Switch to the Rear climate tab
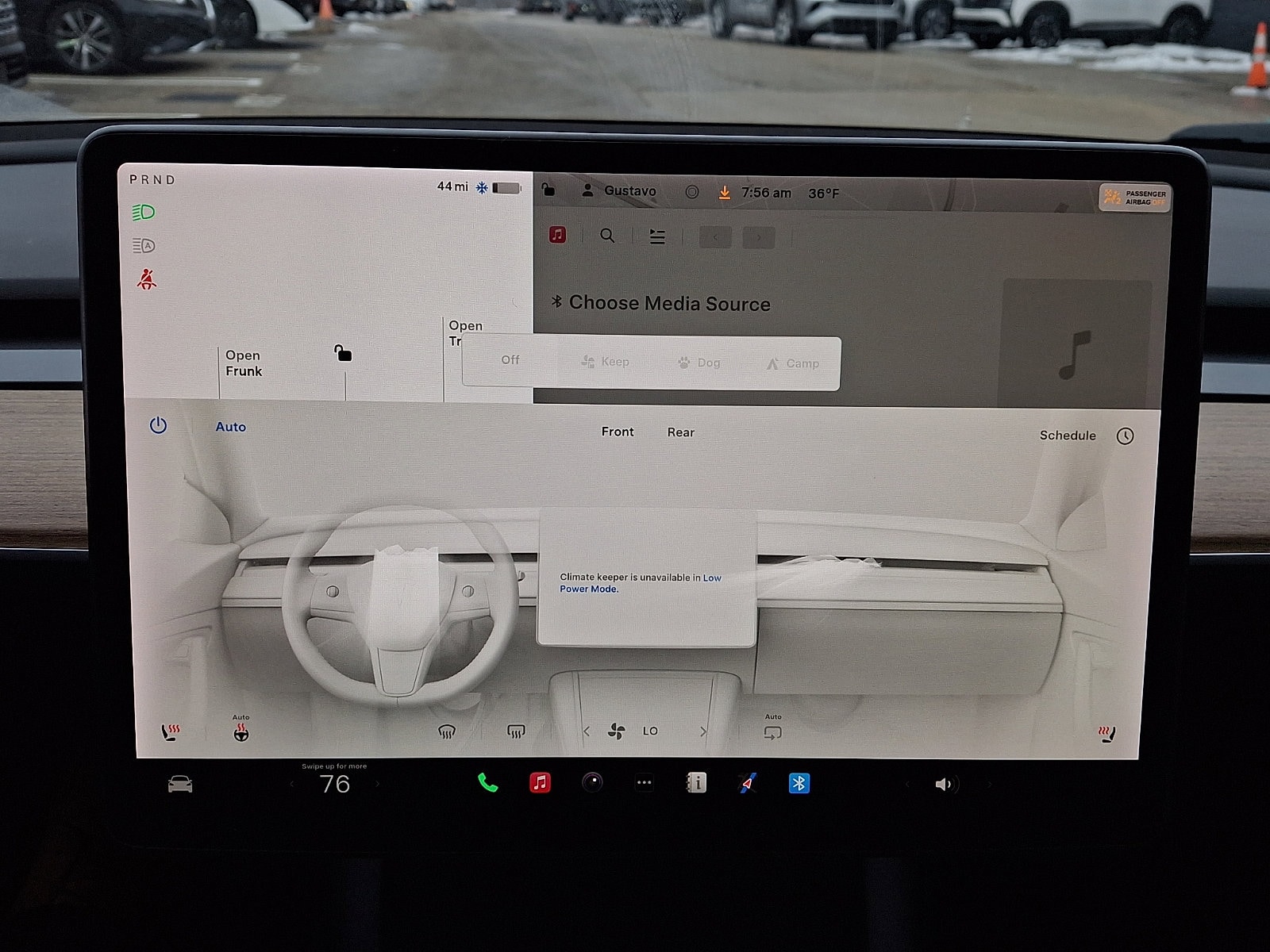The height and width of the screenshot is (952, 1270). [680, 432]
